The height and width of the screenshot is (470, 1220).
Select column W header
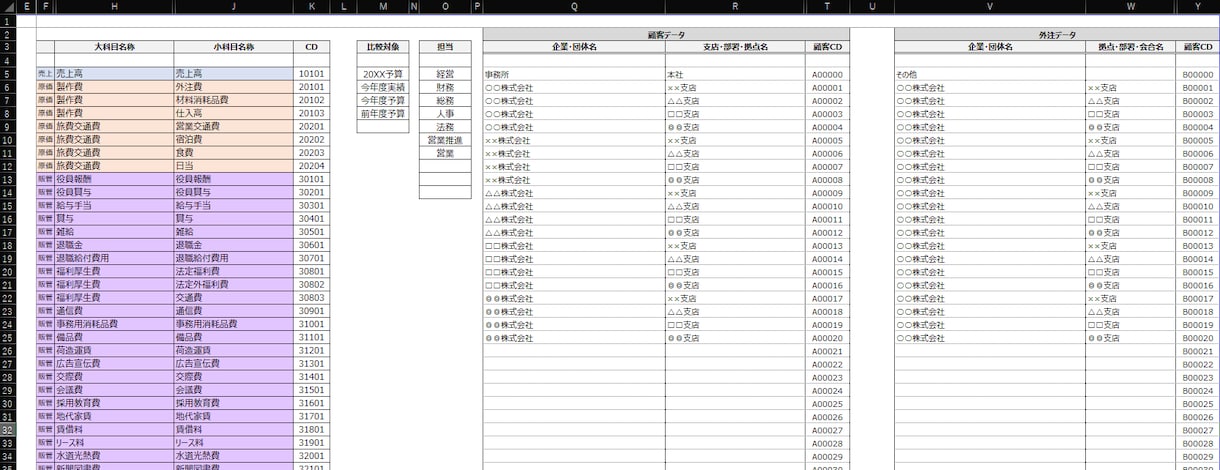tap(1131, 7)
